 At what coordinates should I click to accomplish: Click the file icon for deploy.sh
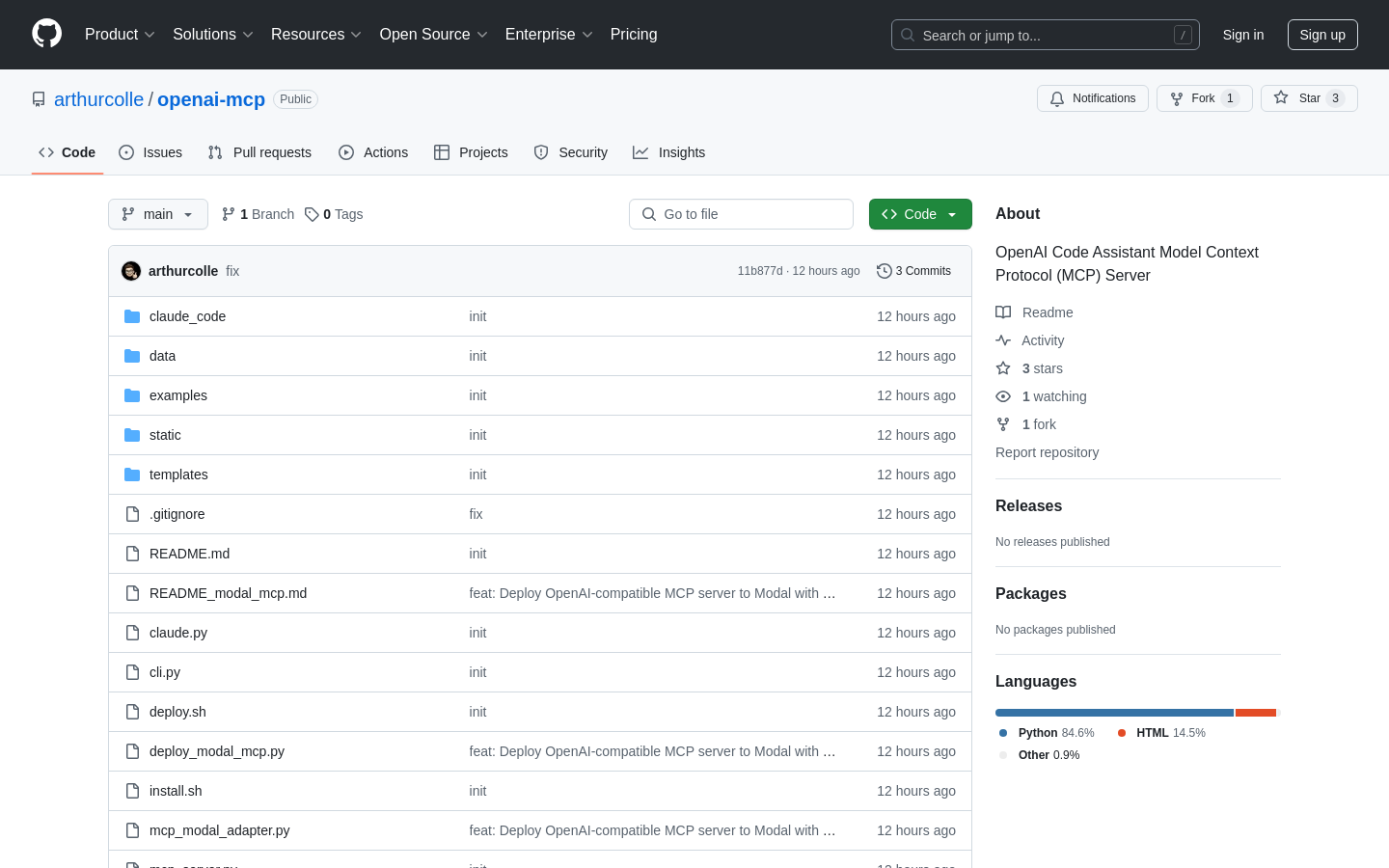click(x=132, y=712)
